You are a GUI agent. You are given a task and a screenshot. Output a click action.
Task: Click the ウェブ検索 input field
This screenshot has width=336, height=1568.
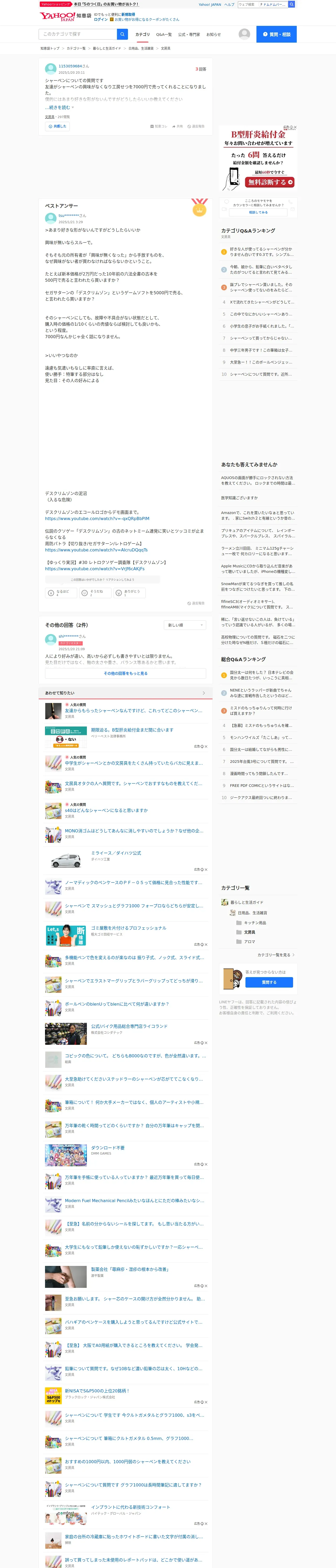click(248, 4)
